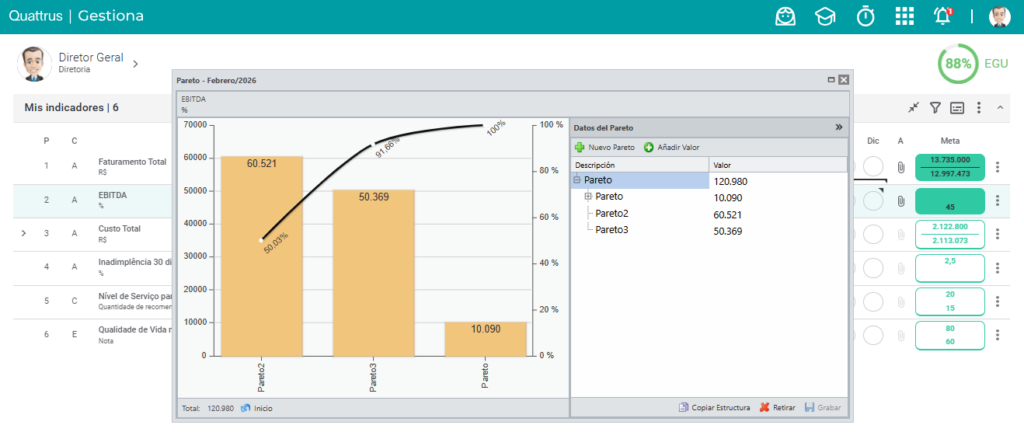Open the support chat face icon

click(786, 16)
